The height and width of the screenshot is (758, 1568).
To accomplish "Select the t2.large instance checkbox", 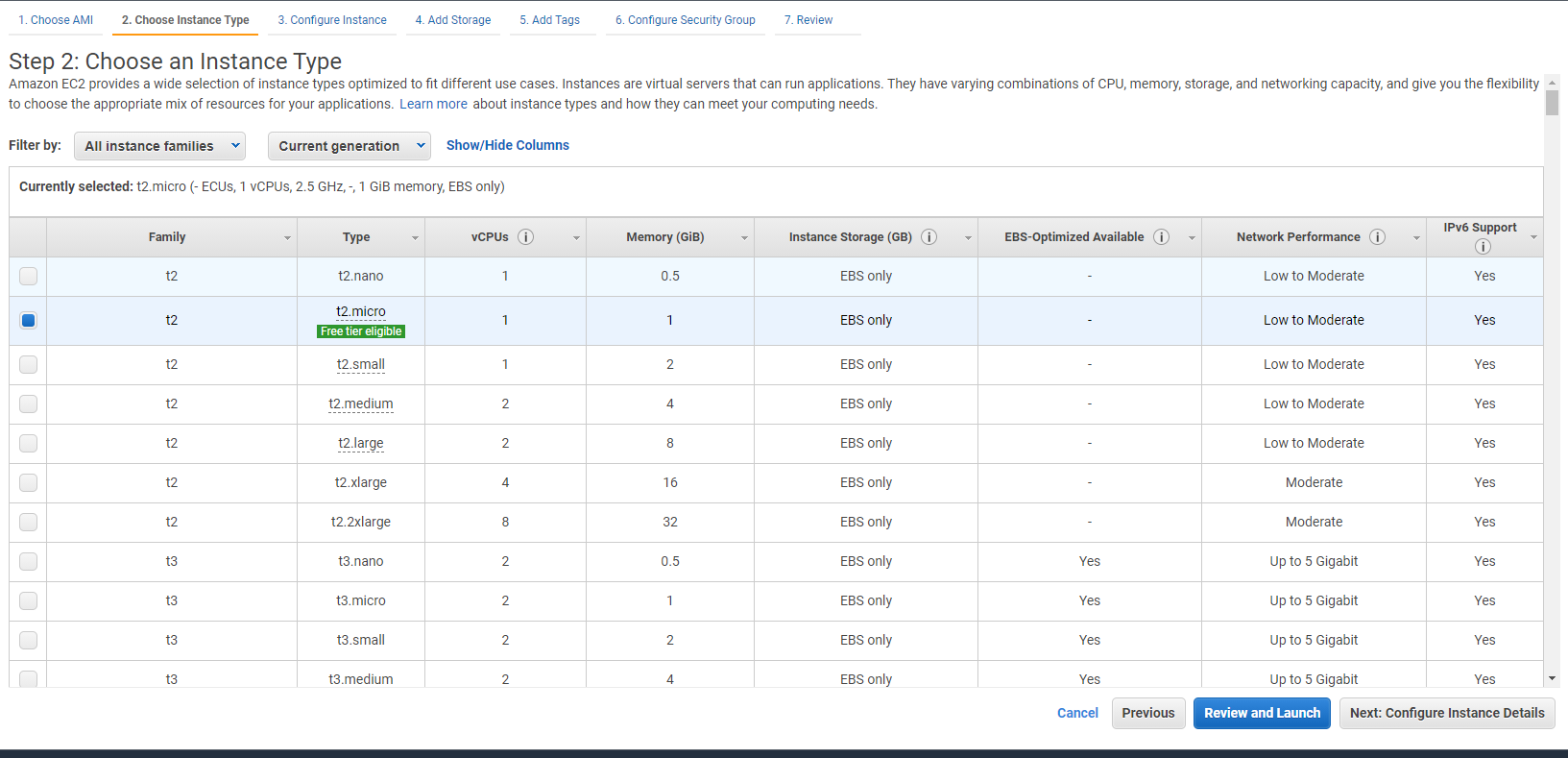I will tap(29, 444).
